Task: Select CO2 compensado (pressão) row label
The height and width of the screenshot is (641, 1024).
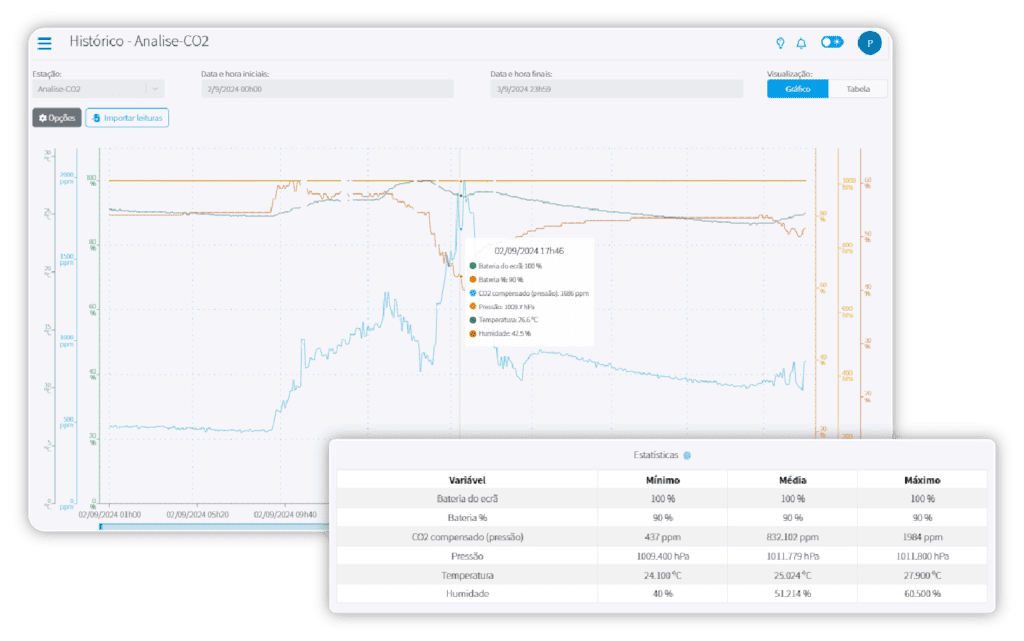Action: click(x=467, y=537)
